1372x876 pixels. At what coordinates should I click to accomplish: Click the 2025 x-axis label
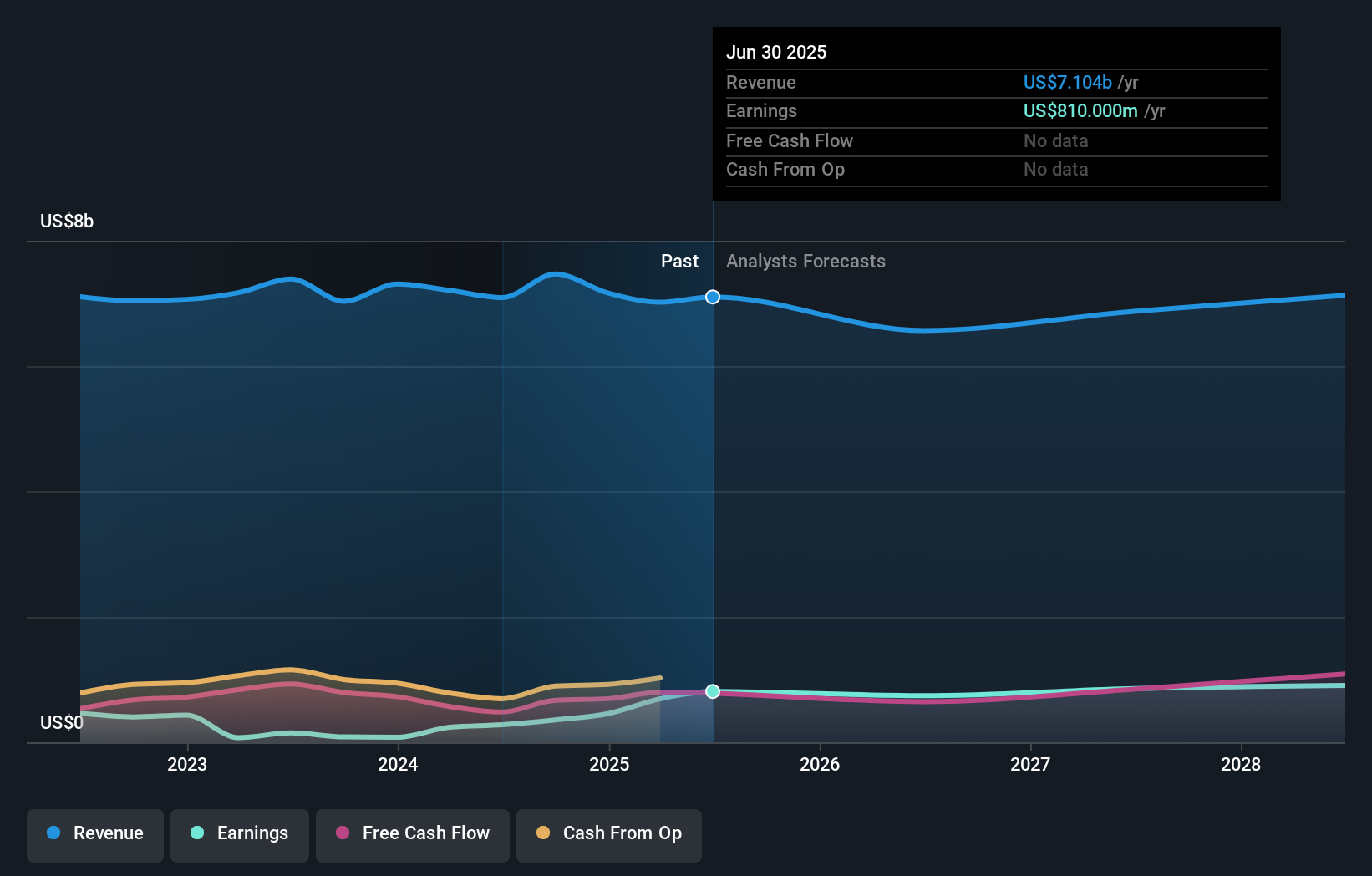(x=609, y=764)
